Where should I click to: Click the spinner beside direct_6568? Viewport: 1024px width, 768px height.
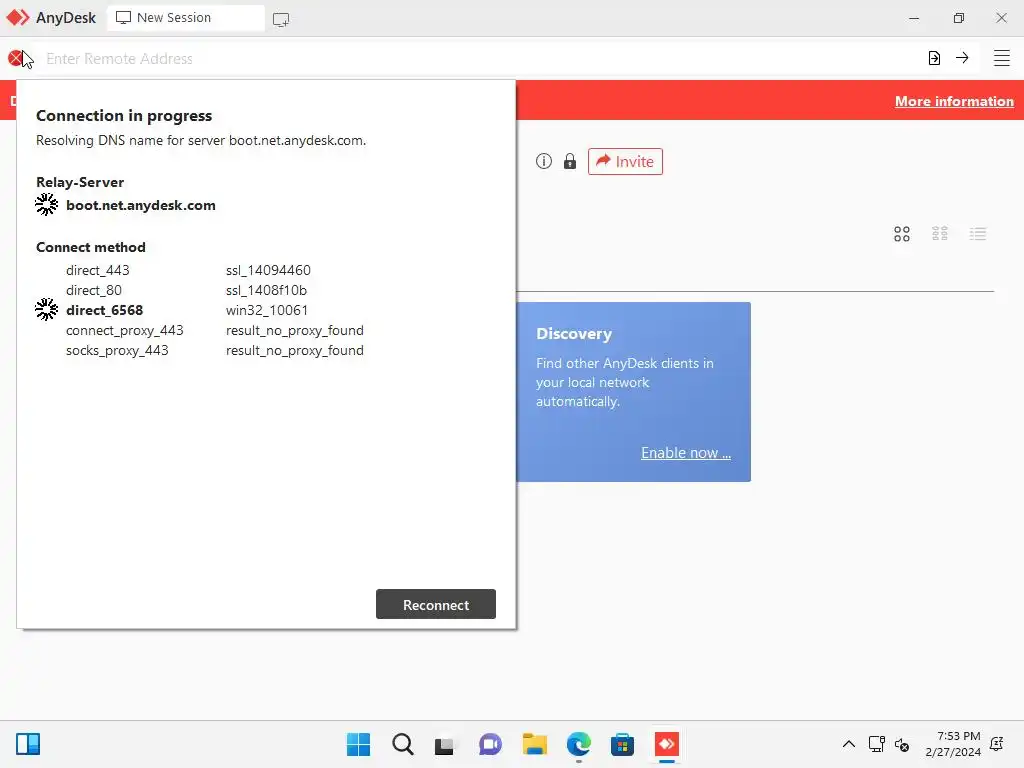(46, 310)
